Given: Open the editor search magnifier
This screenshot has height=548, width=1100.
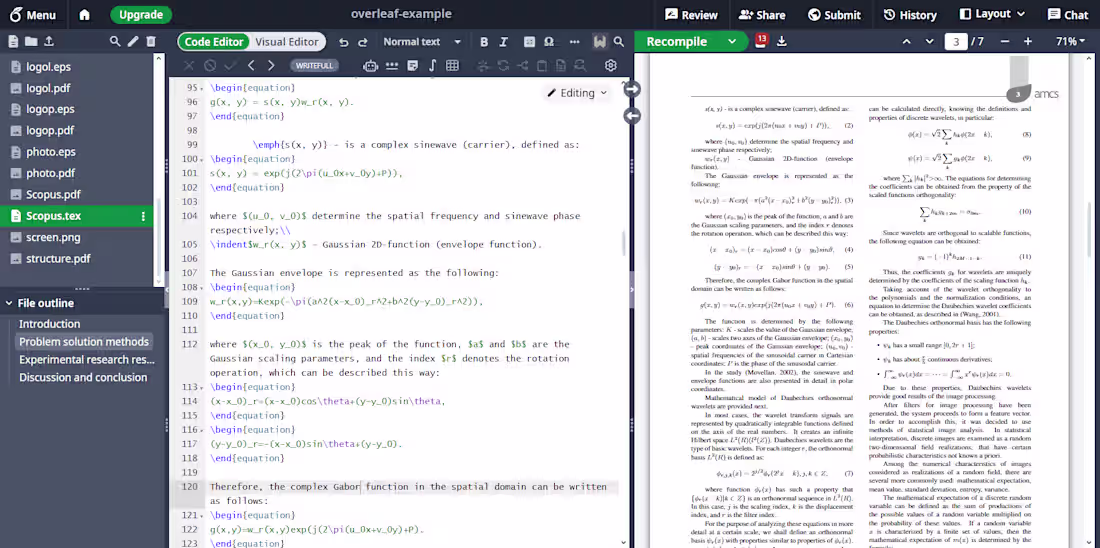Looking at the screenshot, I should click(619, 42).
